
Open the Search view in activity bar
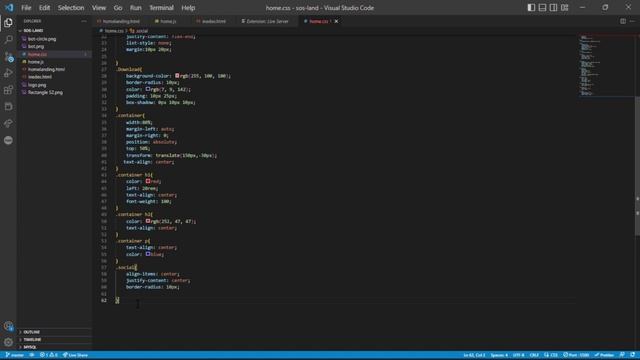point(8,40)
